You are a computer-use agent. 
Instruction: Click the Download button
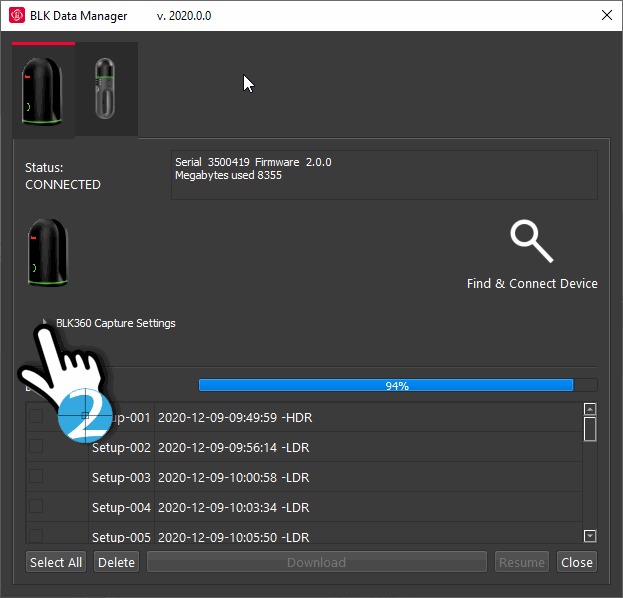click(x=317, y=562)
